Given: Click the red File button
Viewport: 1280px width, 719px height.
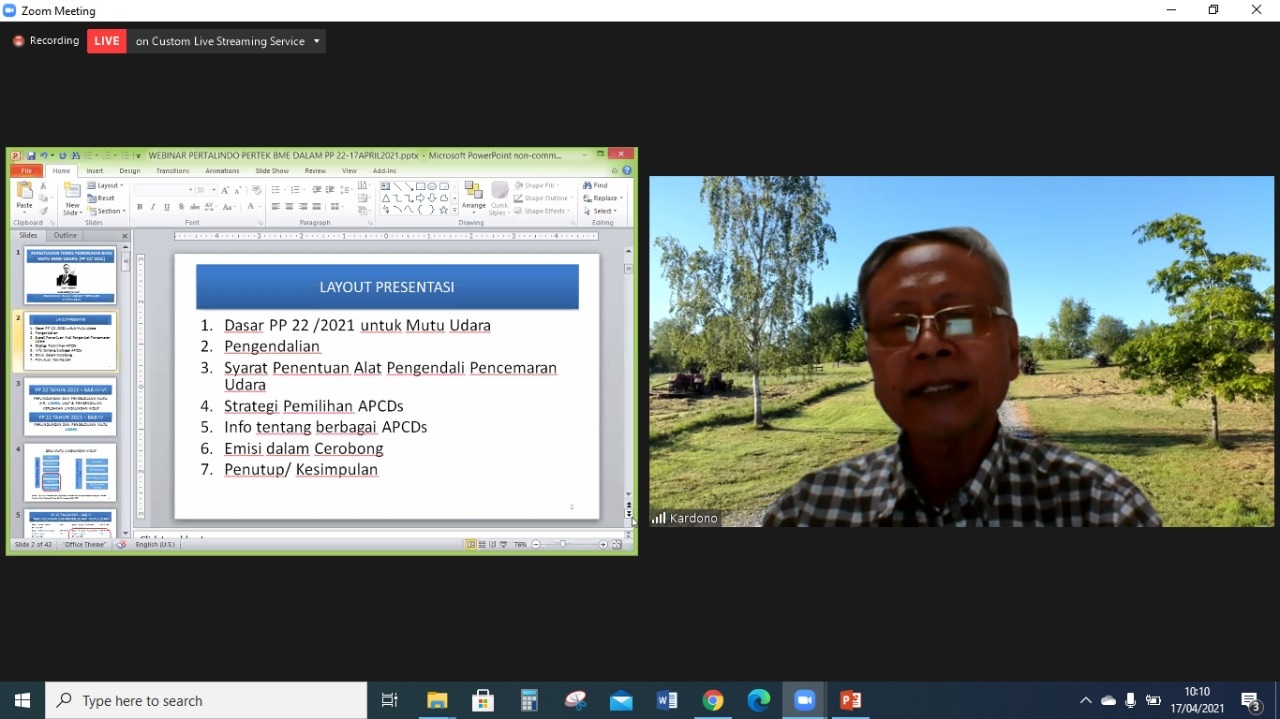Looking at the screenshot, I should tap(27, 171).
